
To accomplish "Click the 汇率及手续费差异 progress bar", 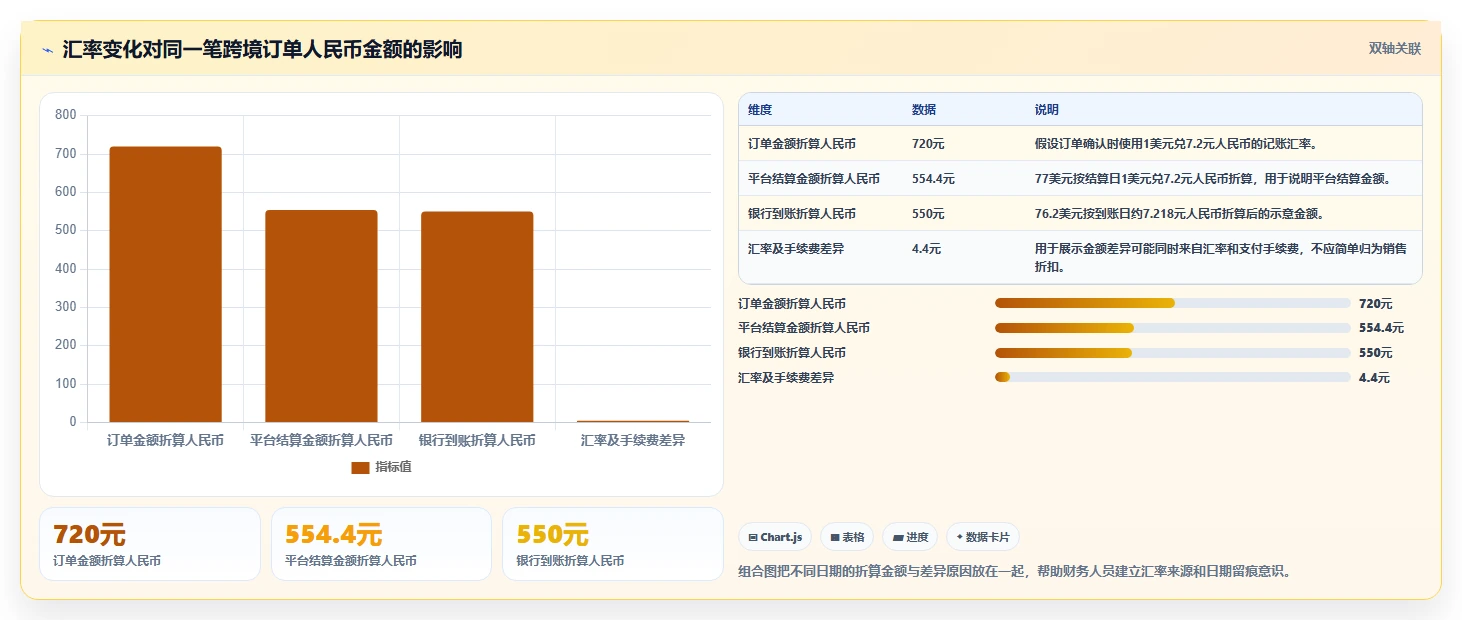I will point(1172,377).
